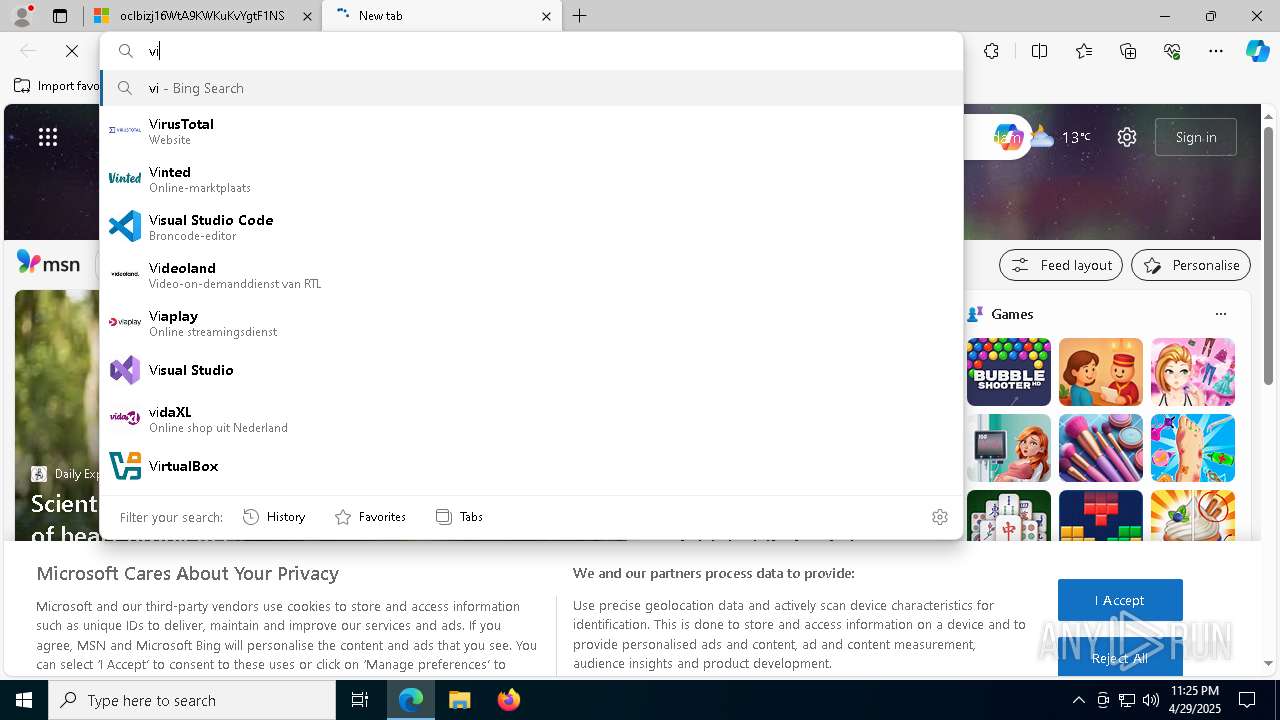Pick the Viaplay streaming suggestion
The image size is (1280, 720).
(x=531, y=323)
